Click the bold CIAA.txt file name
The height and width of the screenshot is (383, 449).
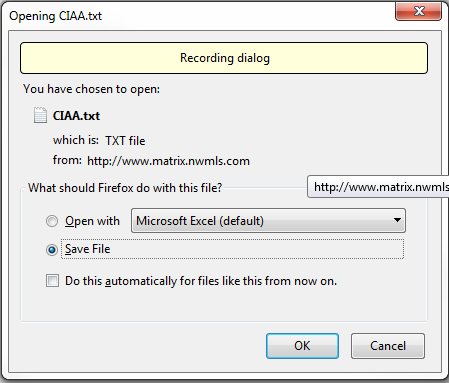coord(76,116)
